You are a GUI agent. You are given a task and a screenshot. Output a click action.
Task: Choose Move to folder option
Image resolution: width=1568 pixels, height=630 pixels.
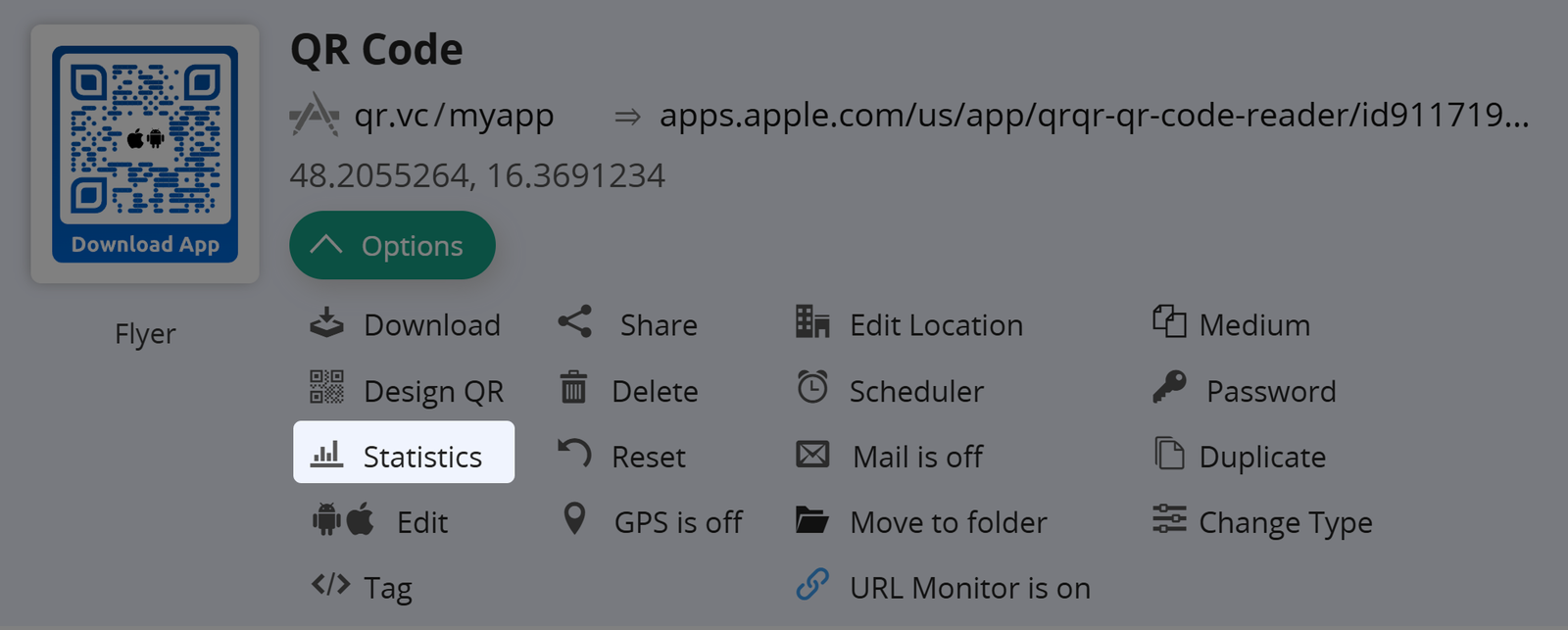[948, 522]
